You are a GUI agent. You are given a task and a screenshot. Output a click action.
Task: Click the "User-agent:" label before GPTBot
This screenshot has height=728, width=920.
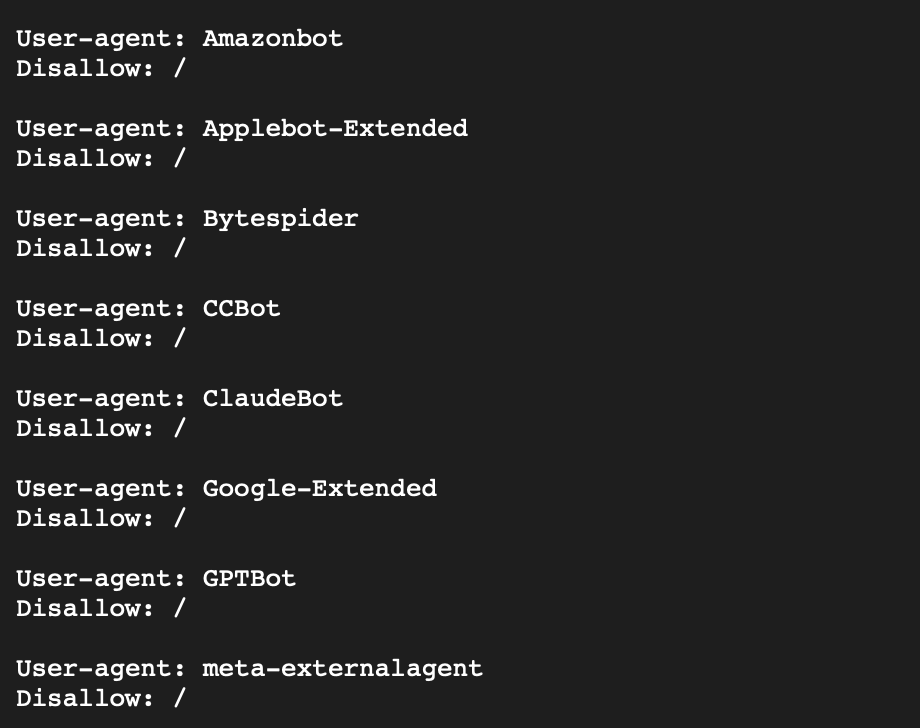[101, 579]
